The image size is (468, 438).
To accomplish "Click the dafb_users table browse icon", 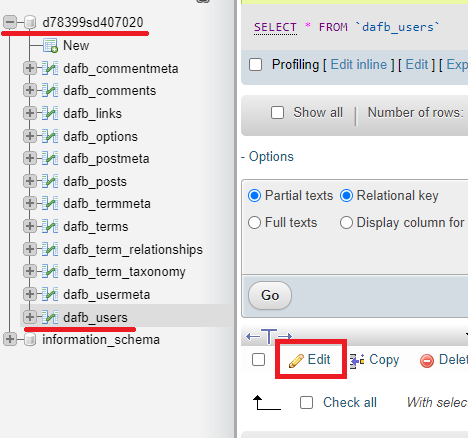I will [x=50, y=317].
